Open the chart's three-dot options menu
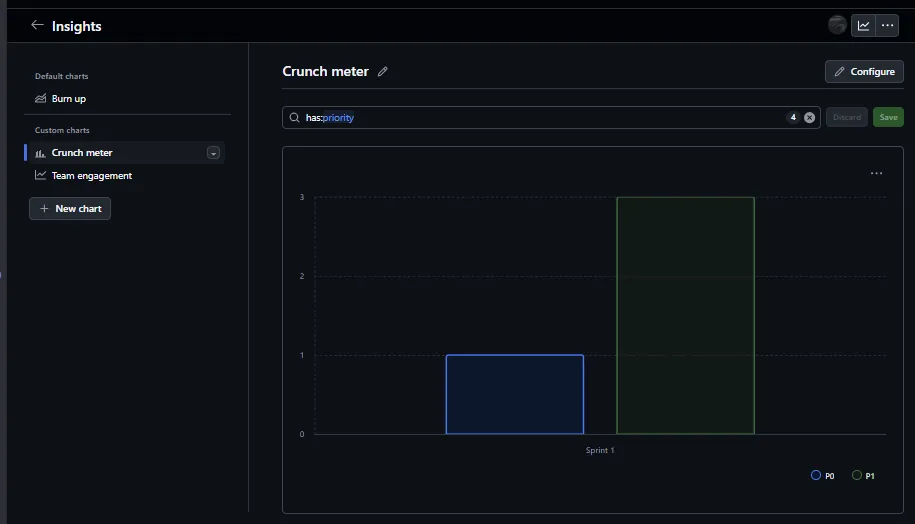Viewport: 915px width, 524px height. point(876,174)
